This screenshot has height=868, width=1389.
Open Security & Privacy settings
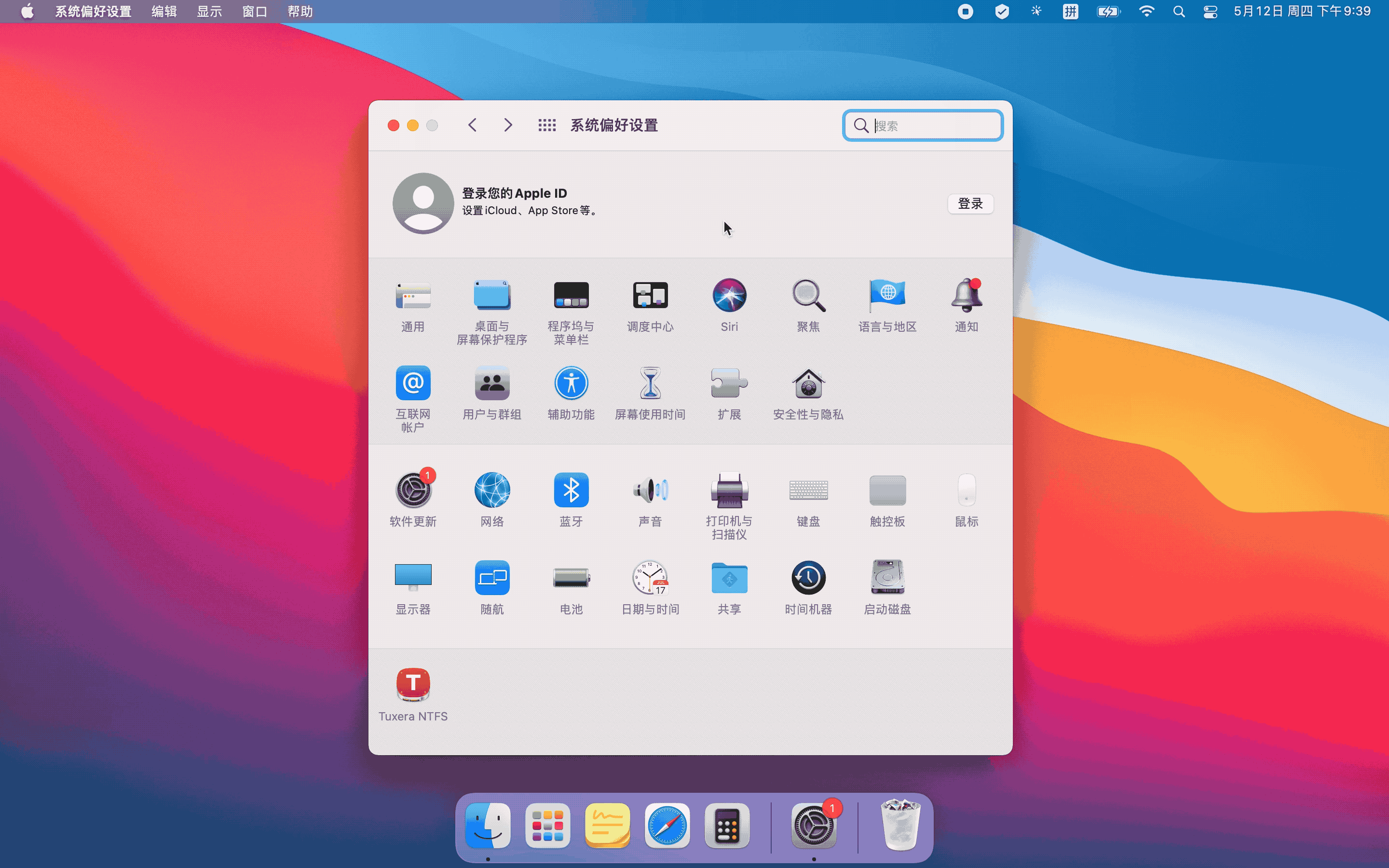[807, 383]
